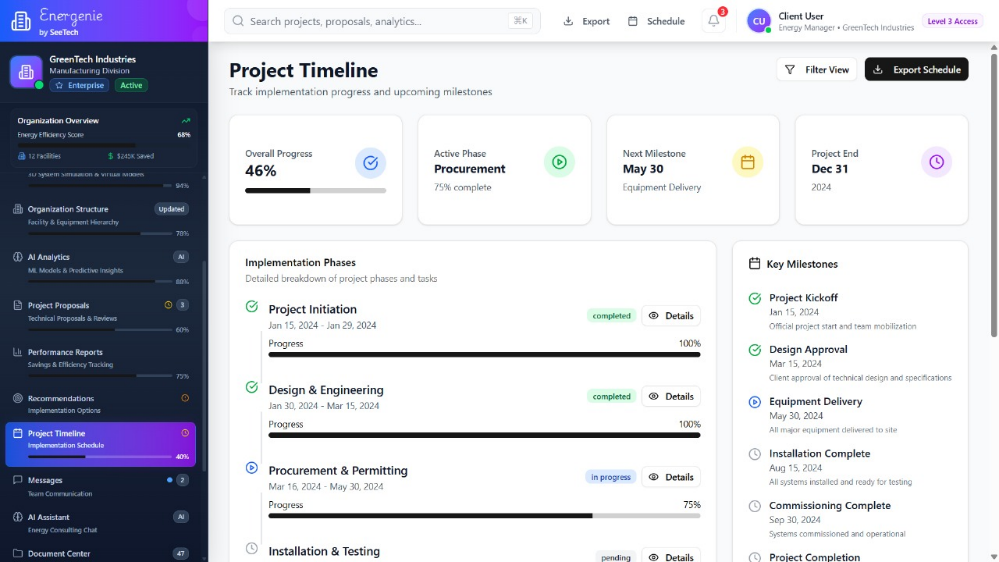View Details for Installation & Testing

(671, 556)
